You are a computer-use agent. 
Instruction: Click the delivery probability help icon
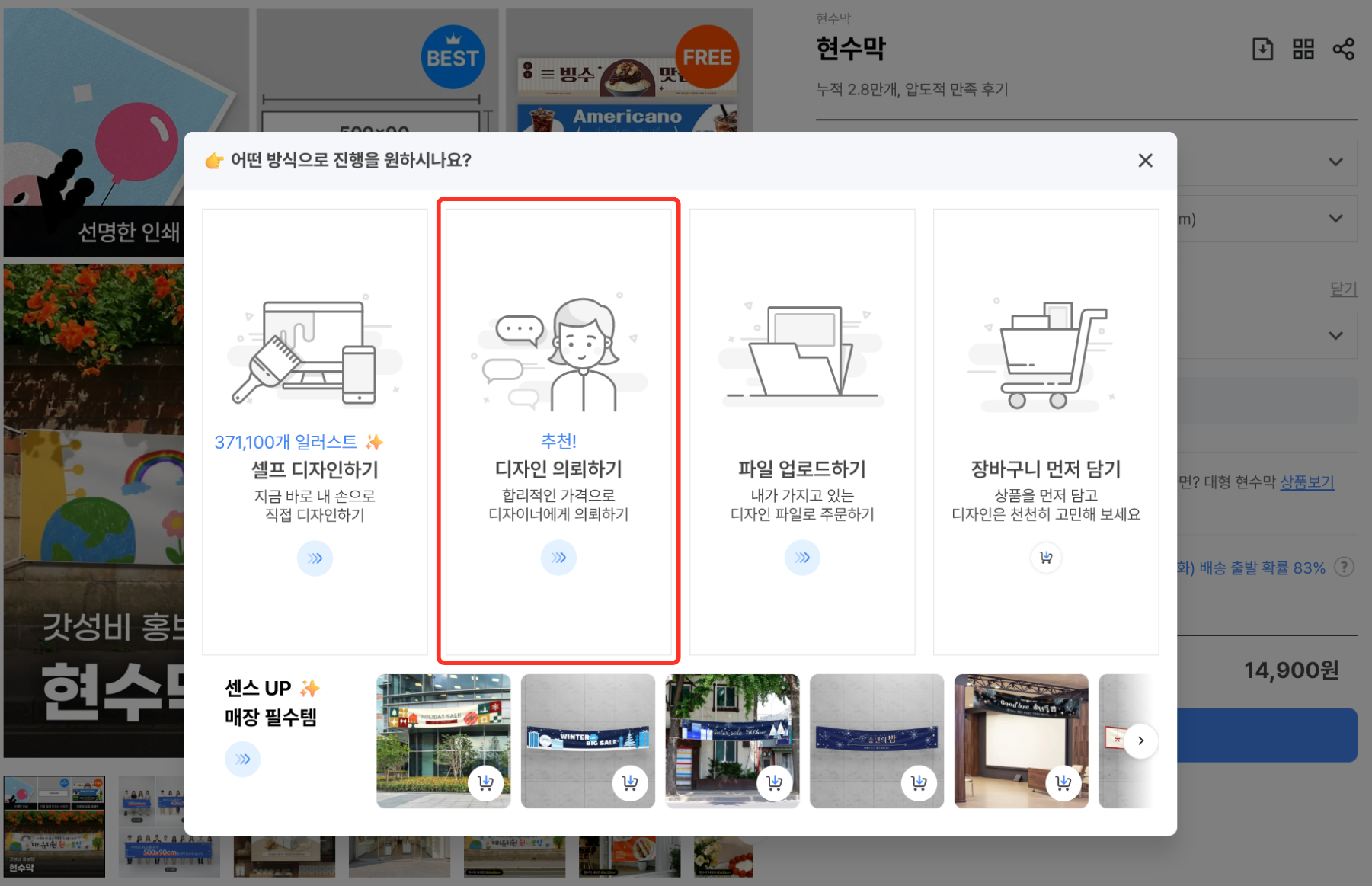pyautogui.click(x=1345, y=567)
